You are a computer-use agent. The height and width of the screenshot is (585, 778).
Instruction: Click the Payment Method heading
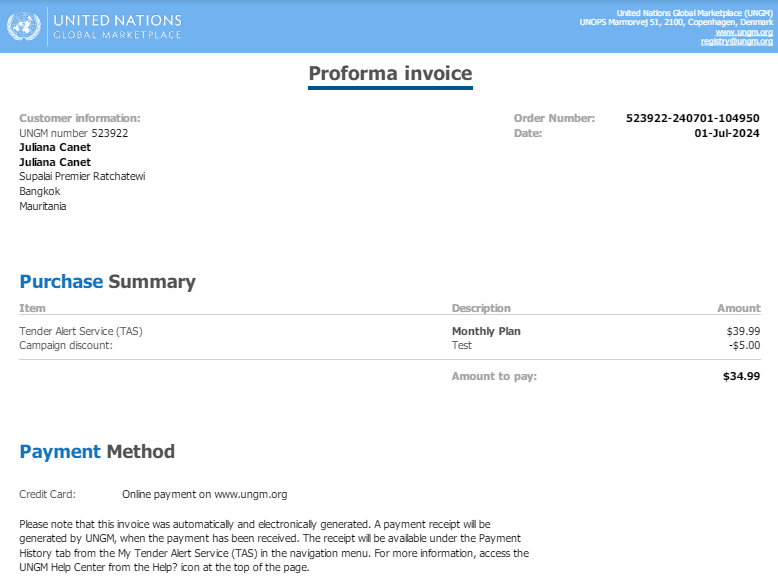[x=97, y=452]
